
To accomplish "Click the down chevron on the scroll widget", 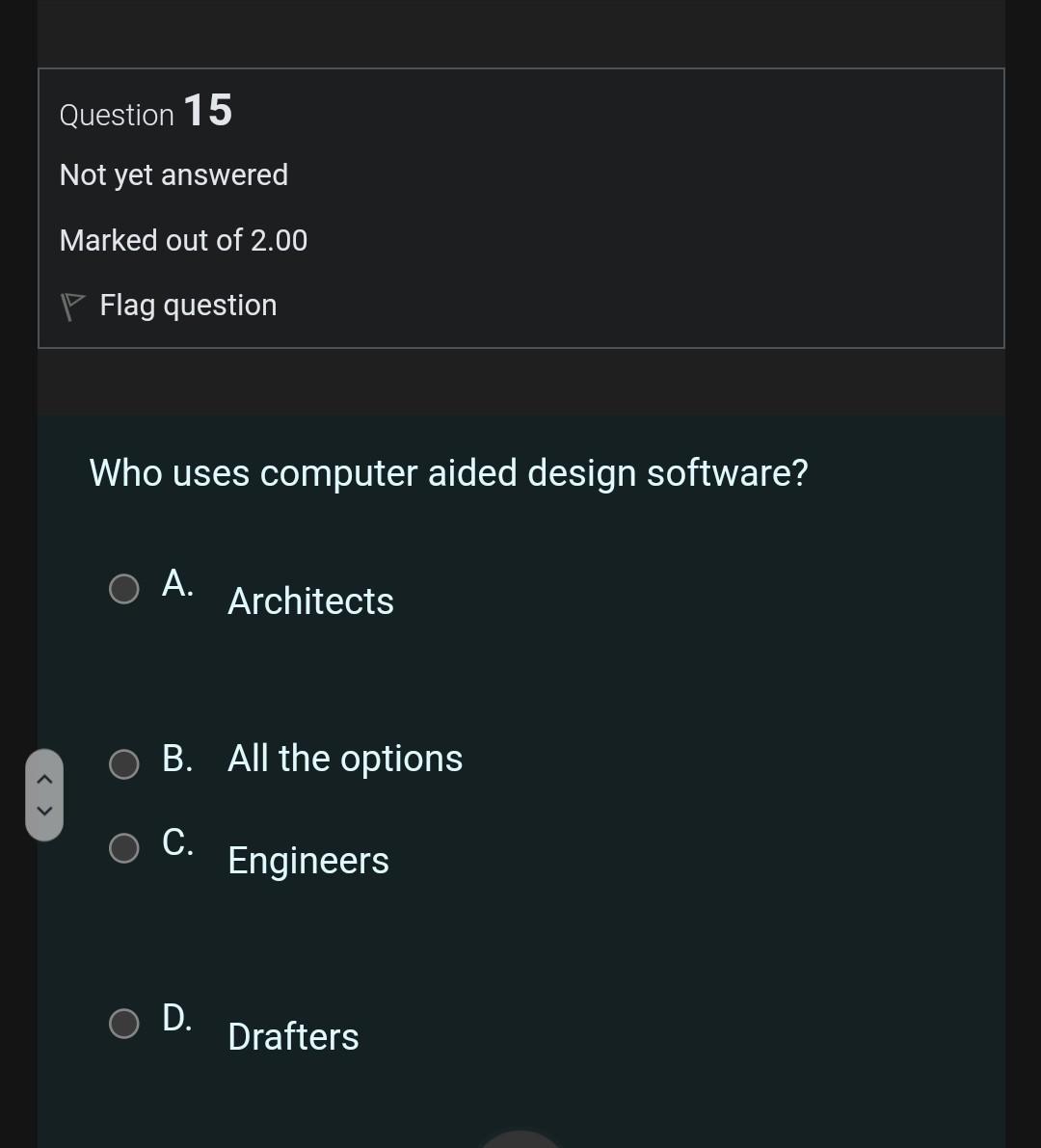I will (x=44, y=813).
